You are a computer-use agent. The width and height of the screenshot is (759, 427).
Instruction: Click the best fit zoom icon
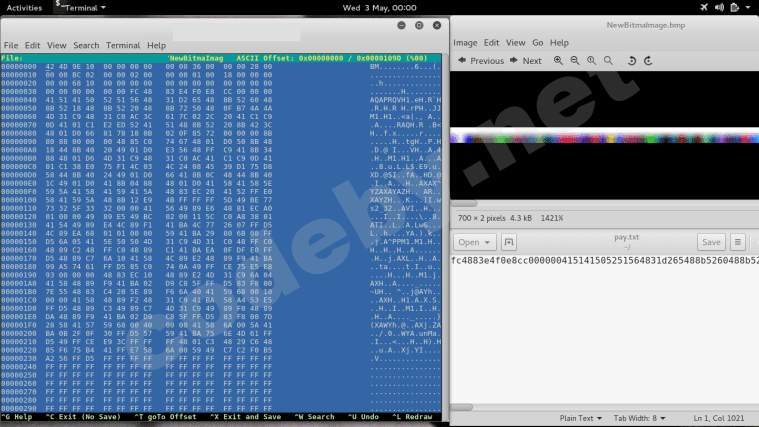click(x=608, y=61)
